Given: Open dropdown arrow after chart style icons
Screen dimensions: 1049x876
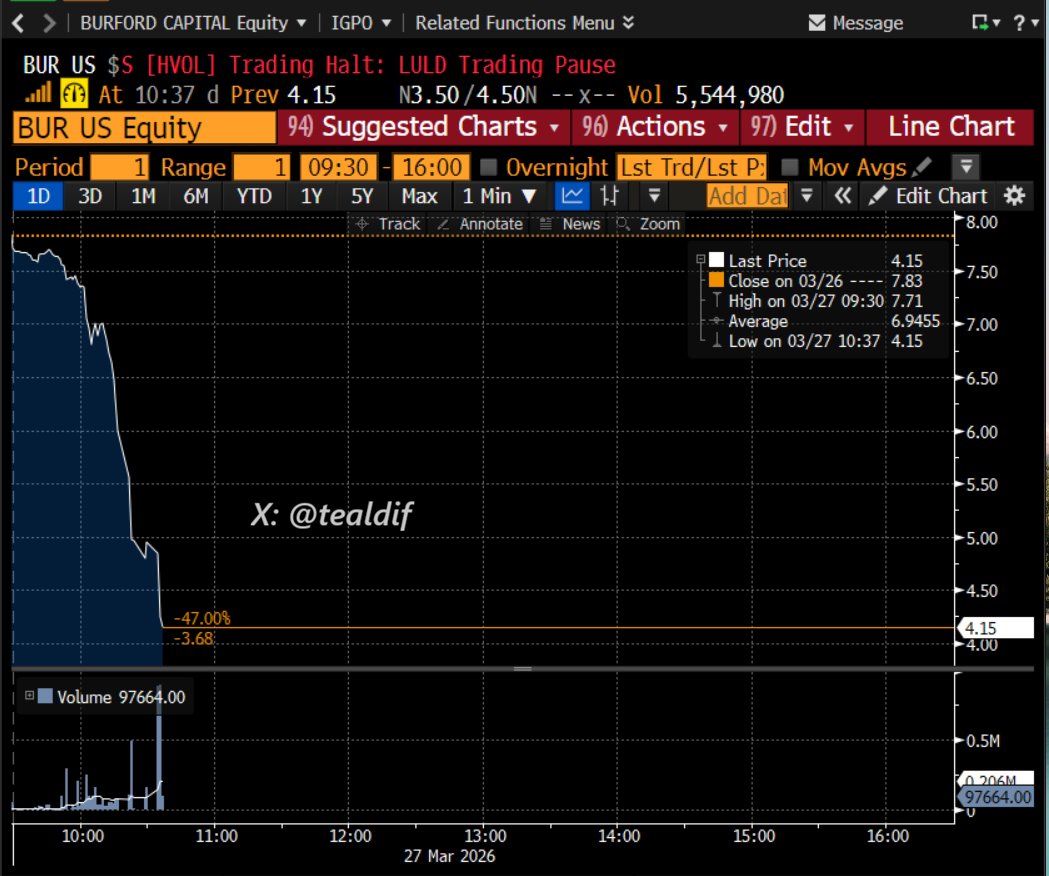Looking at the screenshot, I should click(654, 196).
